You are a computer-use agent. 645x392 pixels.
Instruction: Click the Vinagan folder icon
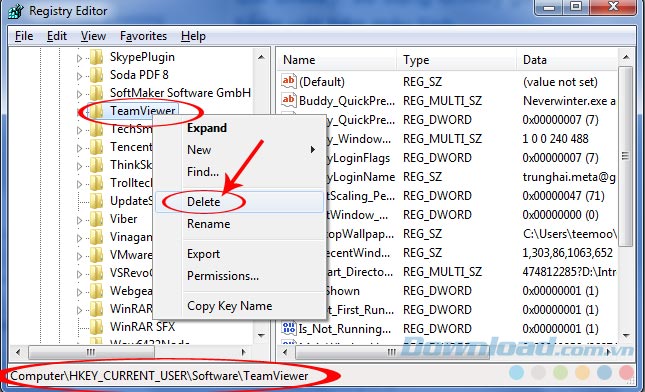click(96, 237)
